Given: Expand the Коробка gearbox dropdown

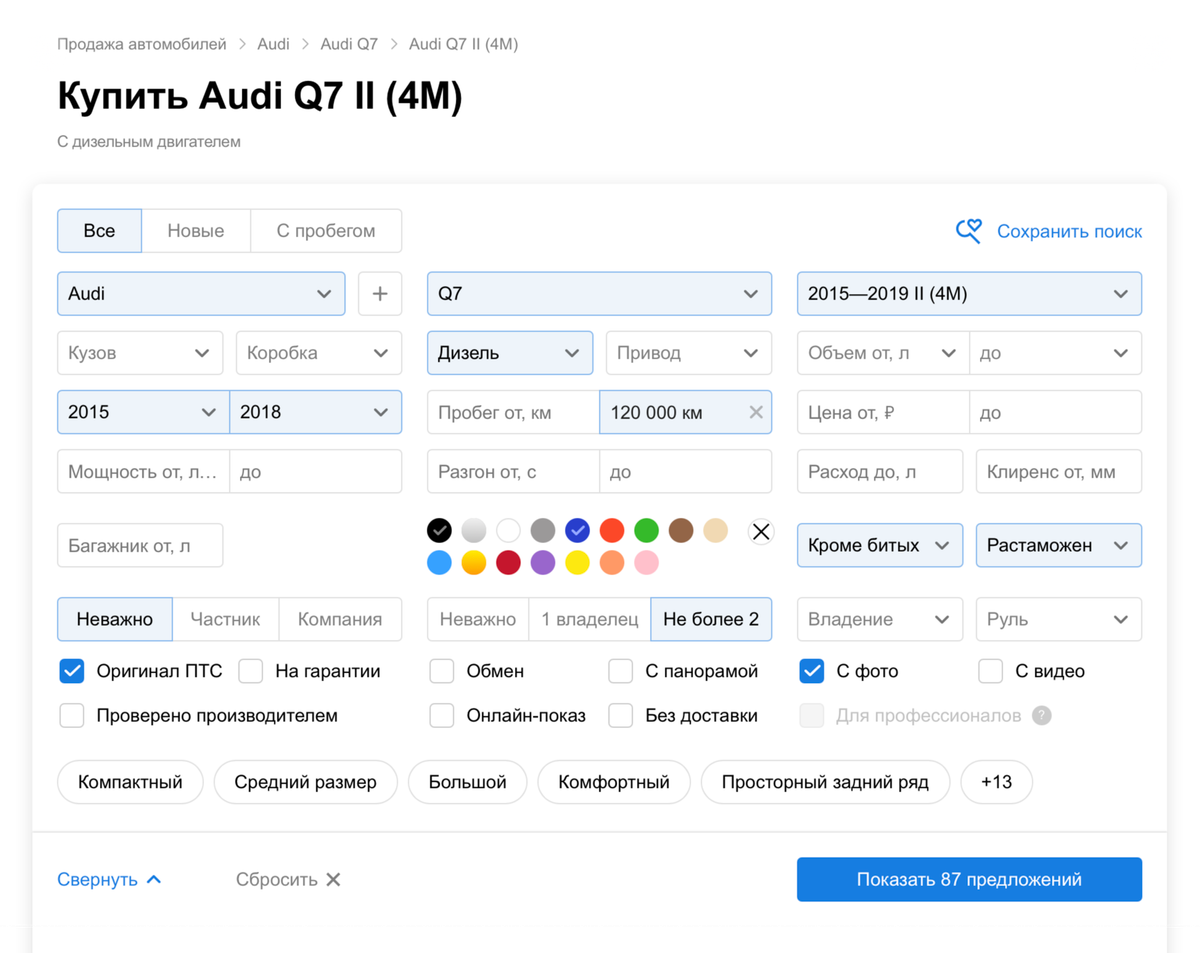Looking at the screenshot, I should coord(319,353).
